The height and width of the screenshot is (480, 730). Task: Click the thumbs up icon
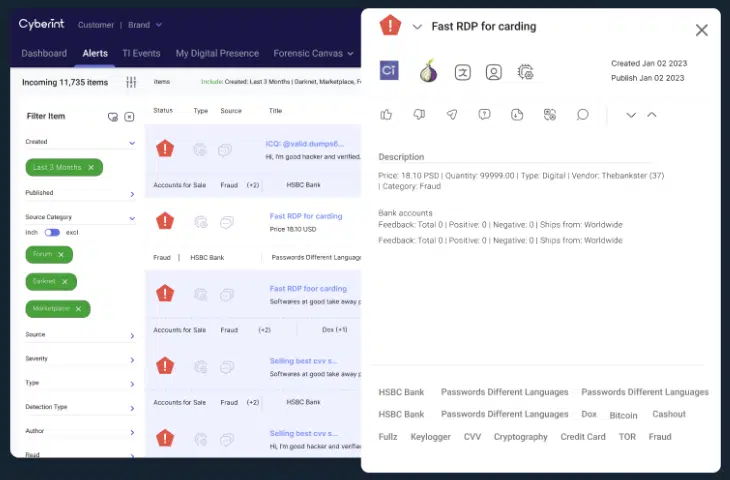tap(386, 115)
